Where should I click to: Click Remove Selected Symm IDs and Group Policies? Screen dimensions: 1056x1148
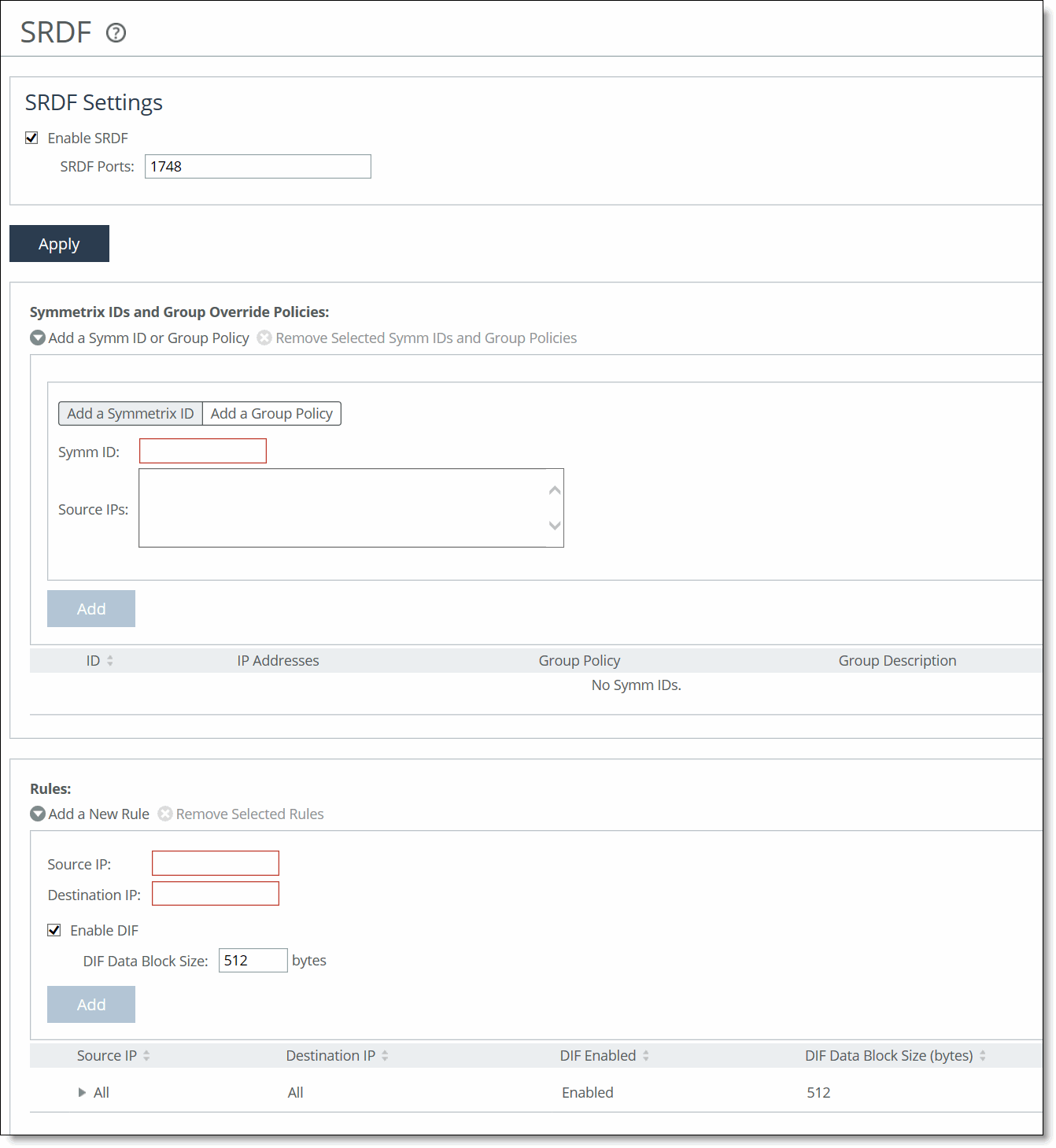point(426,338)
